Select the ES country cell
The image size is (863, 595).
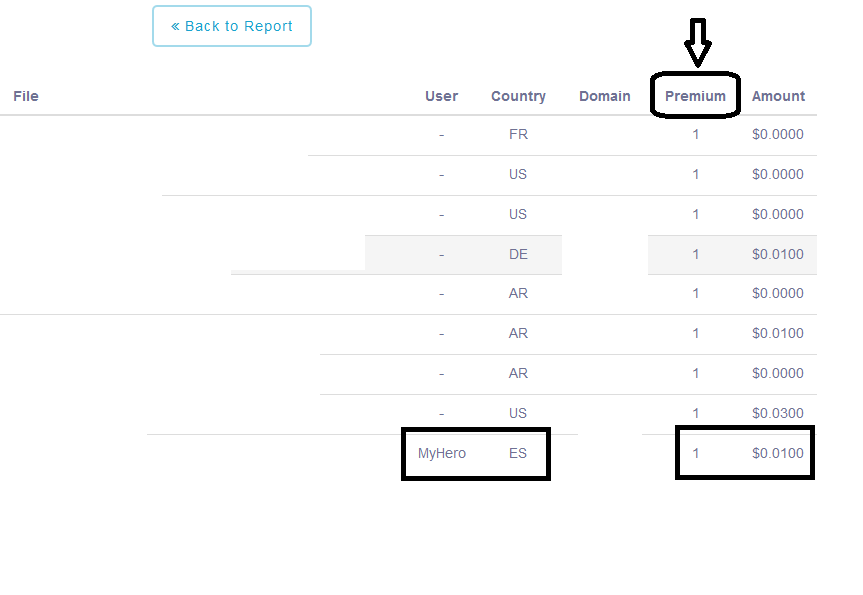click(x=518, y=453)
